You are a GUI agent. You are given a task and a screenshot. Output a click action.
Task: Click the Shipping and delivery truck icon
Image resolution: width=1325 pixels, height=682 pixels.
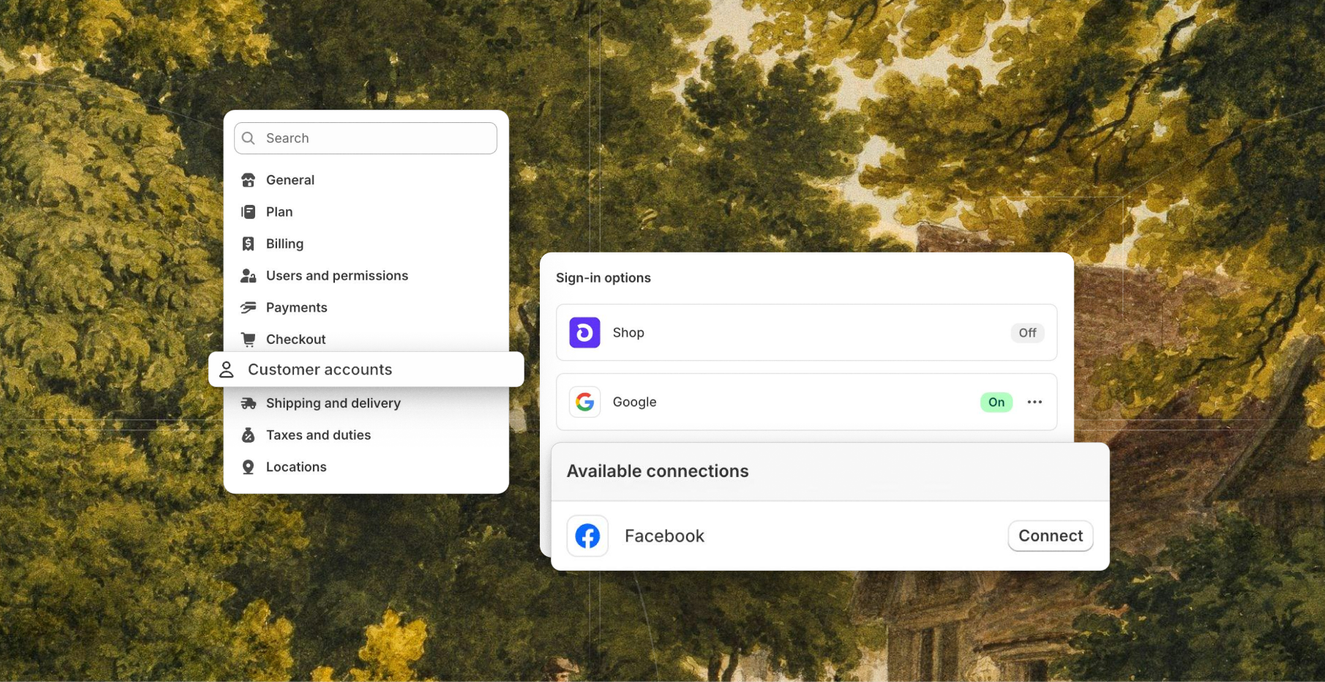click(248, 403)
